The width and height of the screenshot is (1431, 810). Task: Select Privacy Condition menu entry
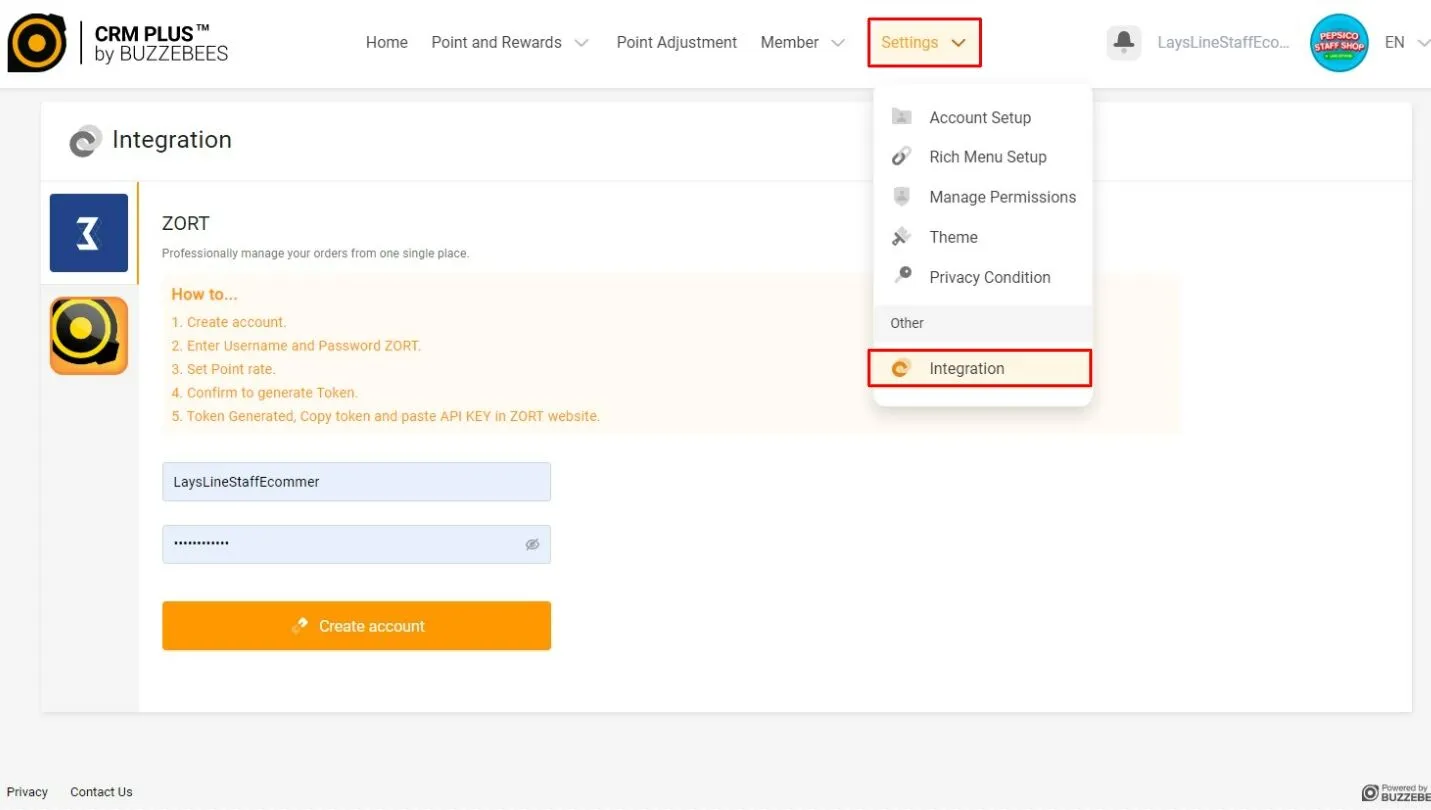(x=989, y=277)
